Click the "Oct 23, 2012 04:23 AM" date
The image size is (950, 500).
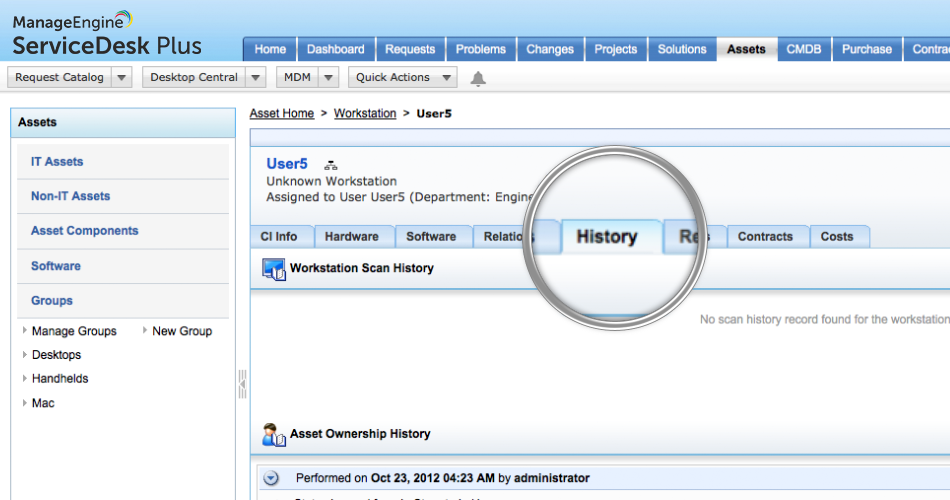pyautogui.click(x=433, y=478)
